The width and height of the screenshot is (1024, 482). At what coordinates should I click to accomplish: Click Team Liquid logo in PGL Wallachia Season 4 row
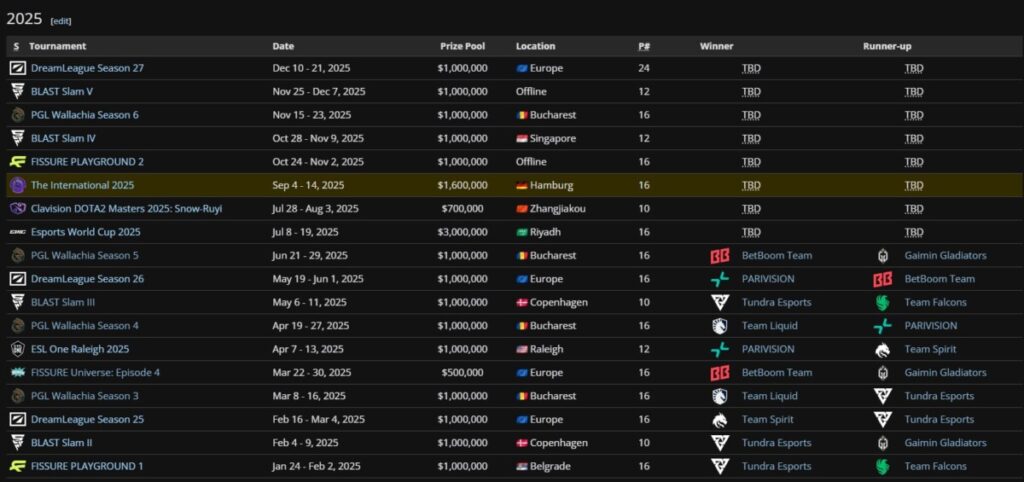(x=720, y=326)
